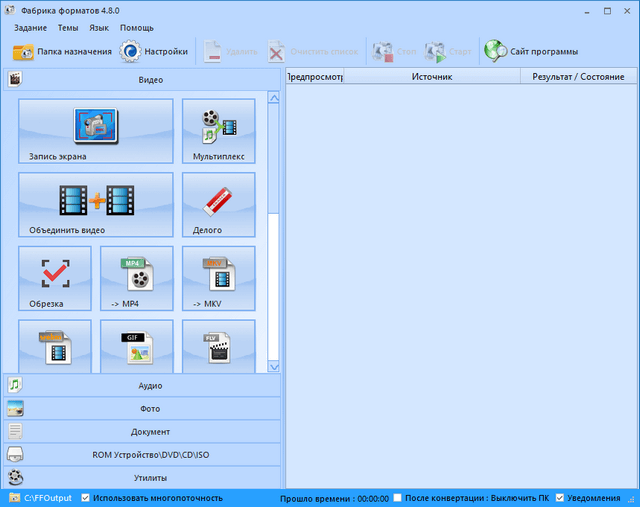Open Настройки from the toolbar
Image resolution: width=640 pixels, height=507 pixels.
(154, 51)
